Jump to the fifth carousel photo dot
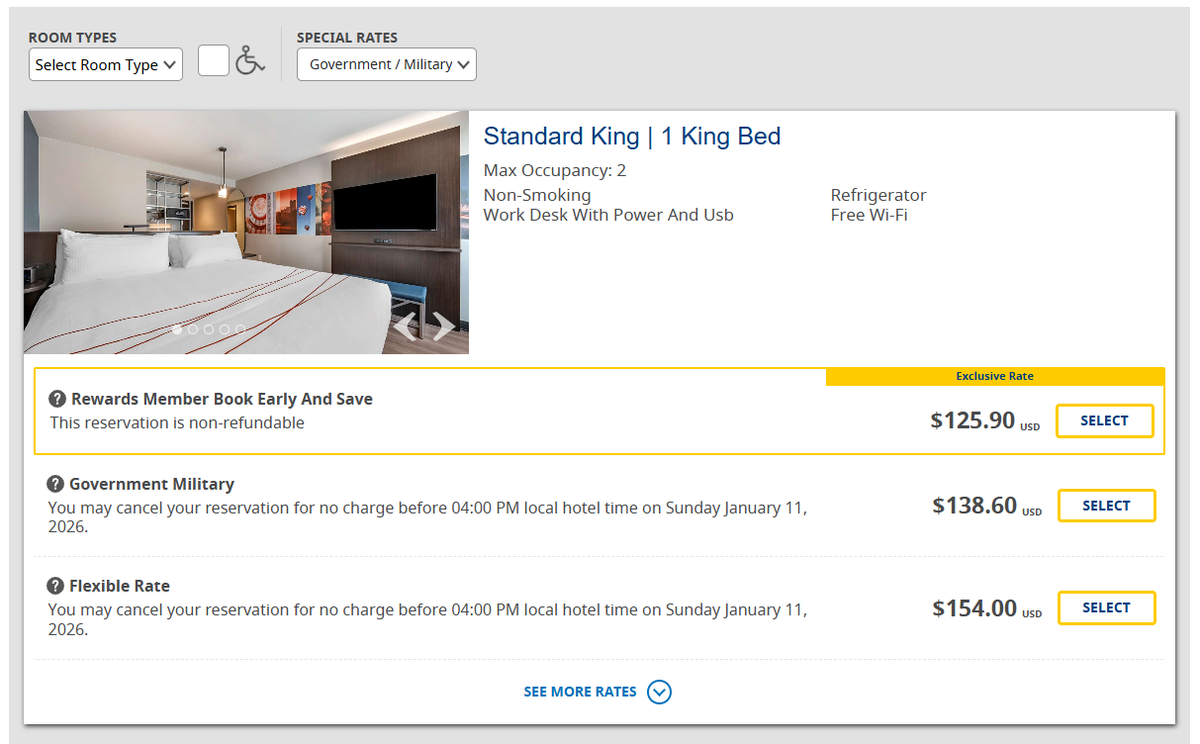1200x744 pixels. click(x=240, y=329)
